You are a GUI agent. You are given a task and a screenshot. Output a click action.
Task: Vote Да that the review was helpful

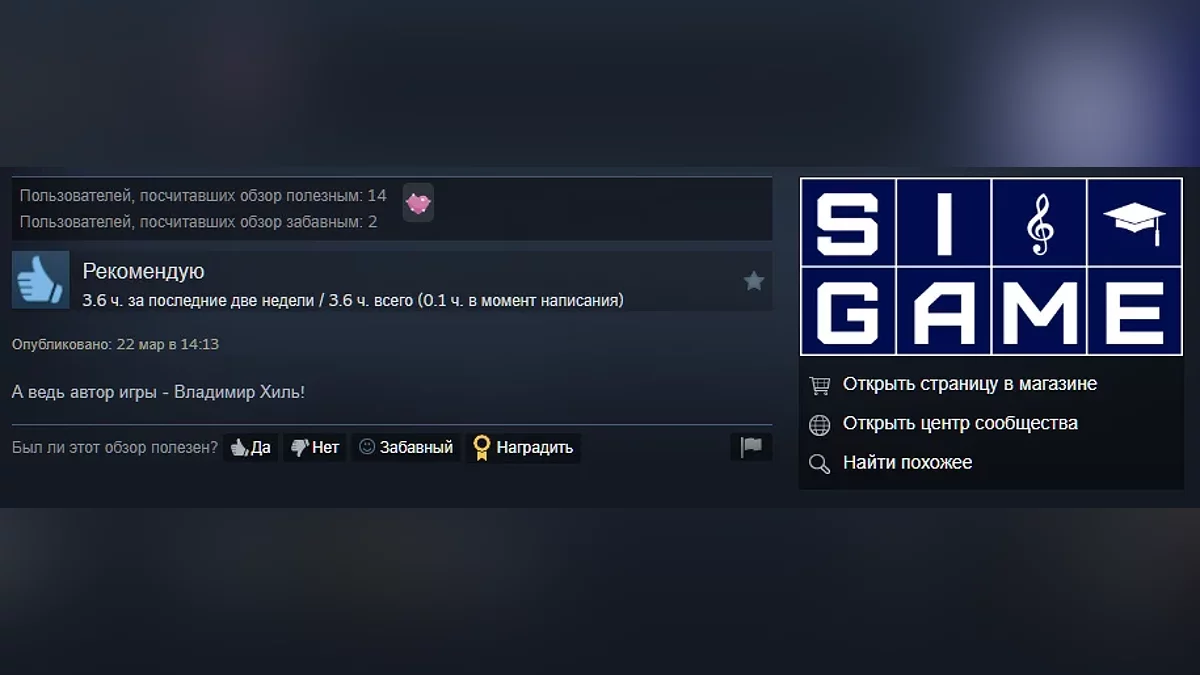coord(251,448)
